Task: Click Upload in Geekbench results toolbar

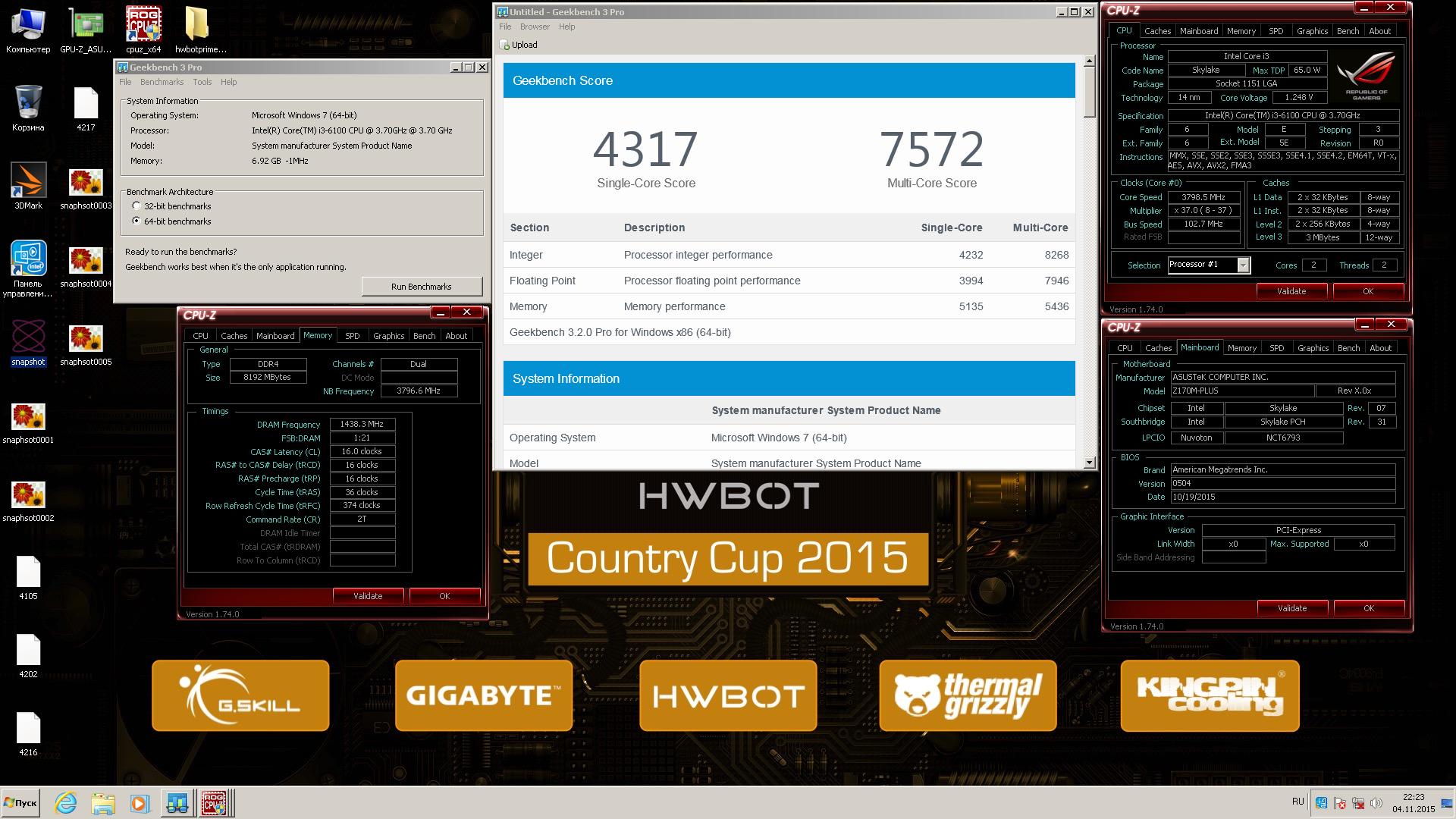Action: tap(519, 45)
